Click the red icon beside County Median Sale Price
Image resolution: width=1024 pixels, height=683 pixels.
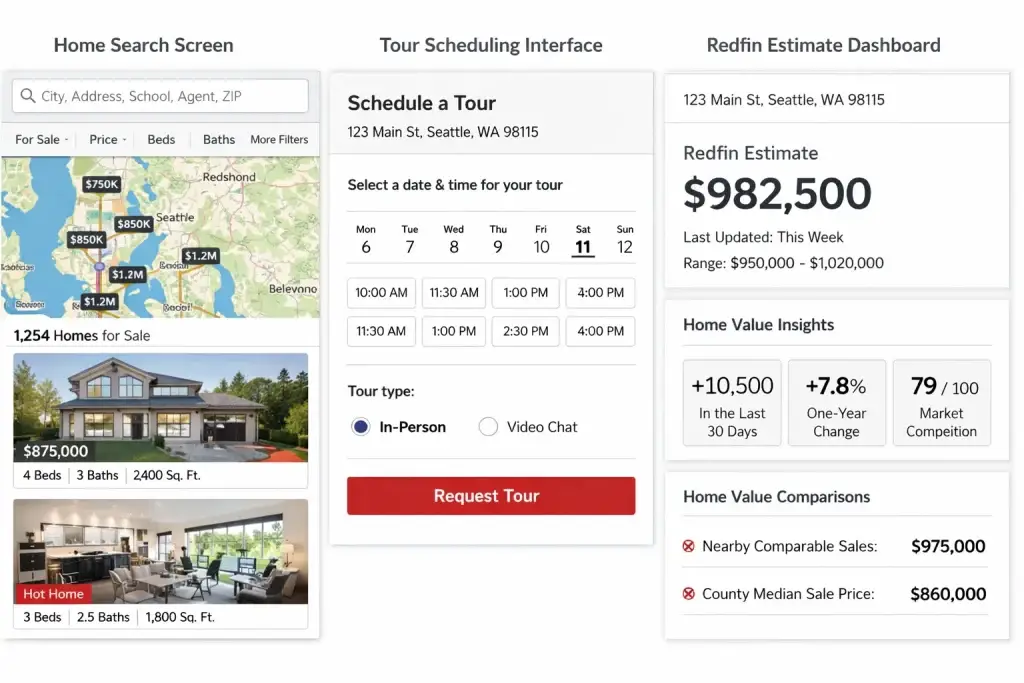point(688,594)
